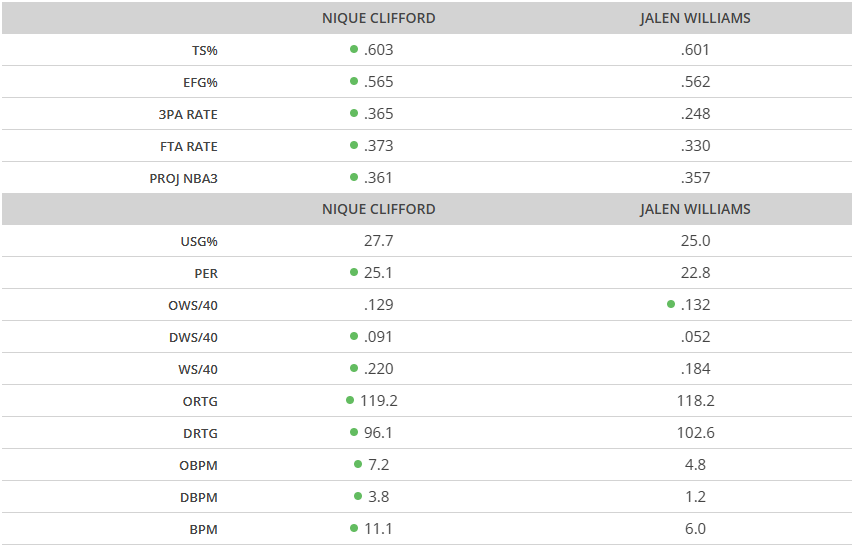Click the green dot beside .603
The width and height of the screenshot is (855, 560).
(354, 49)
